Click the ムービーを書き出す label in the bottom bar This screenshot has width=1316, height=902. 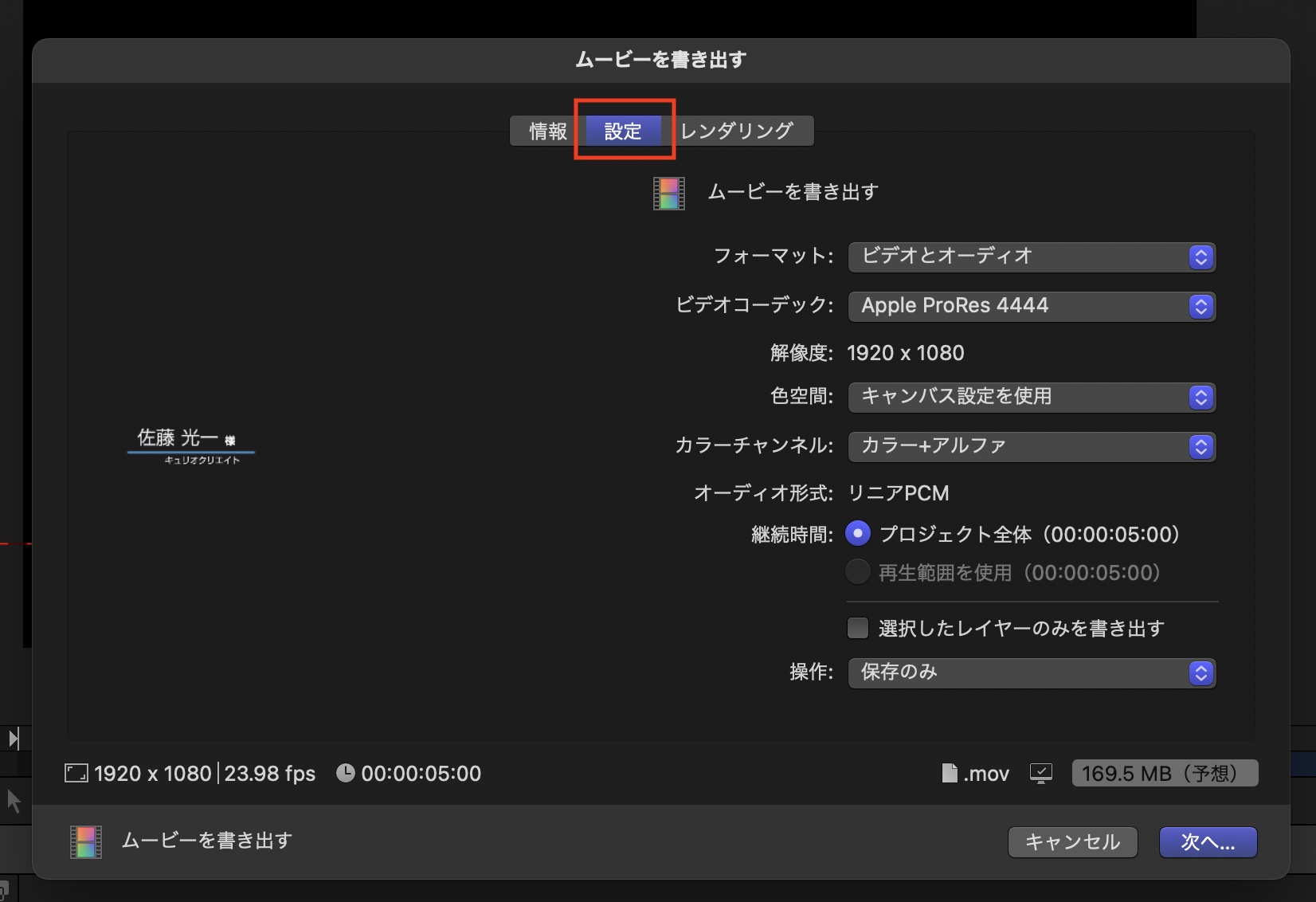click(x=207, y=841)
